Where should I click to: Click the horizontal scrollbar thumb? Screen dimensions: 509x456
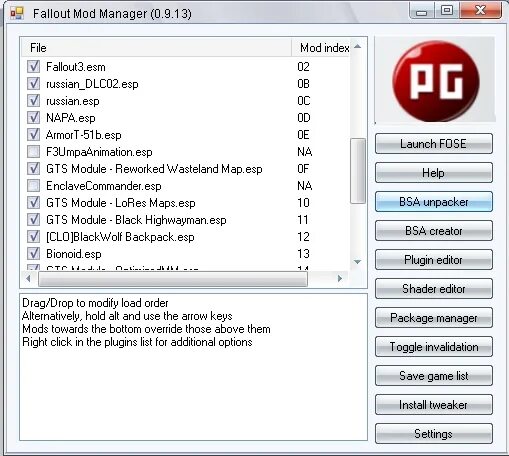coord(173,279)
